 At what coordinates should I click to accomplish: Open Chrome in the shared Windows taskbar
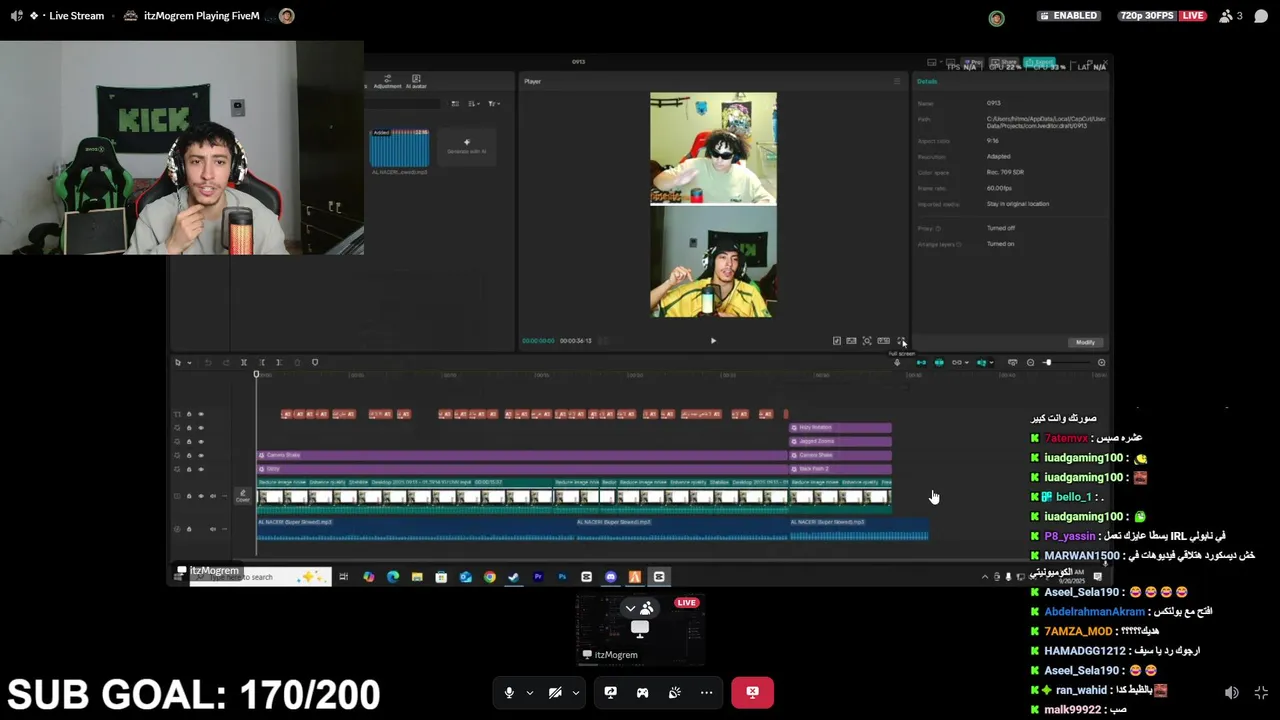click(489, 577)
